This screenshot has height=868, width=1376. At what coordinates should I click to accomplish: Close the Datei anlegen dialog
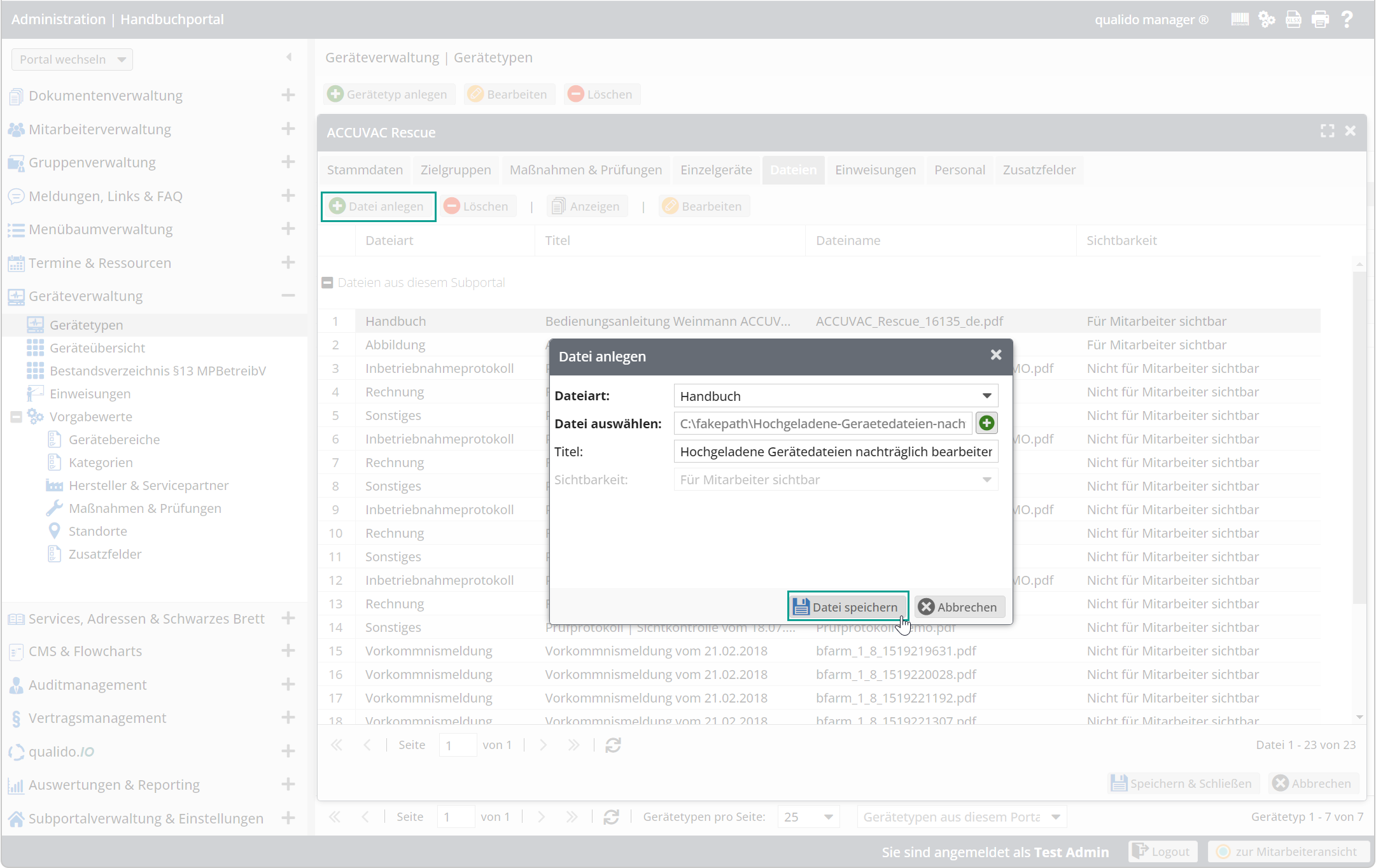coord(996,355)
